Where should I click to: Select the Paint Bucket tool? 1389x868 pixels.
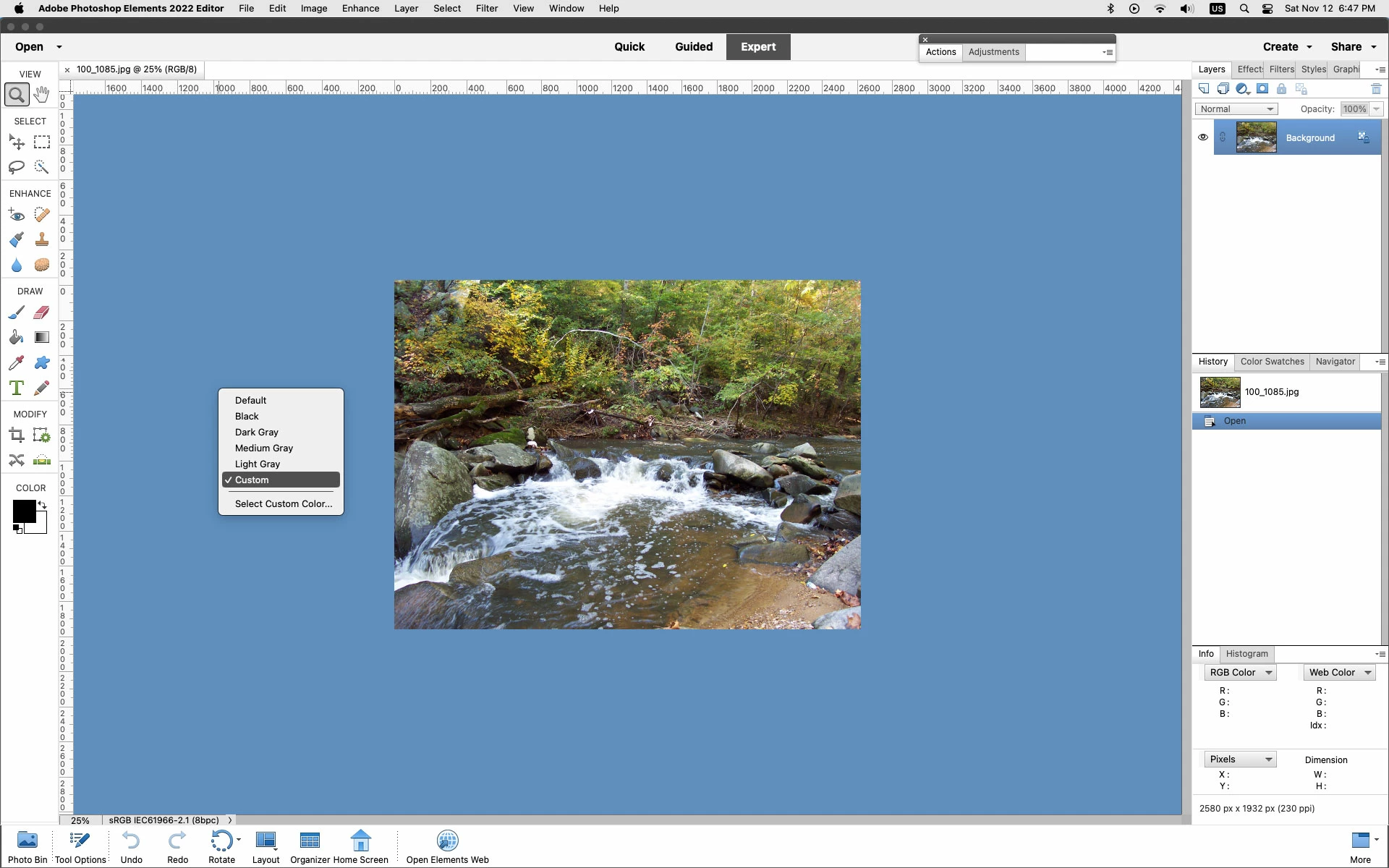17,338
